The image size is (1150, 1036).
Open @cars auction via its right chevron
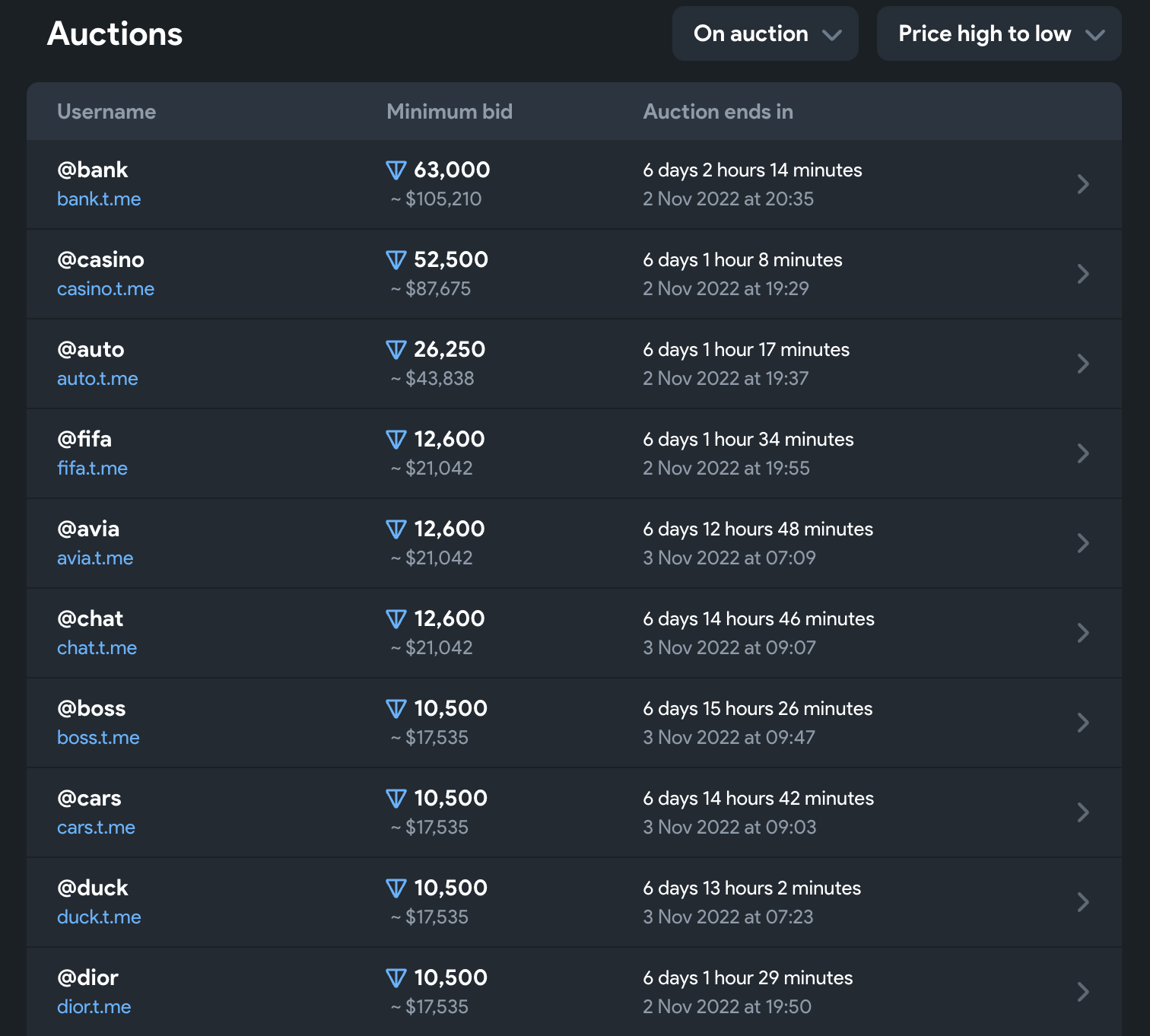click(1083, 812)
